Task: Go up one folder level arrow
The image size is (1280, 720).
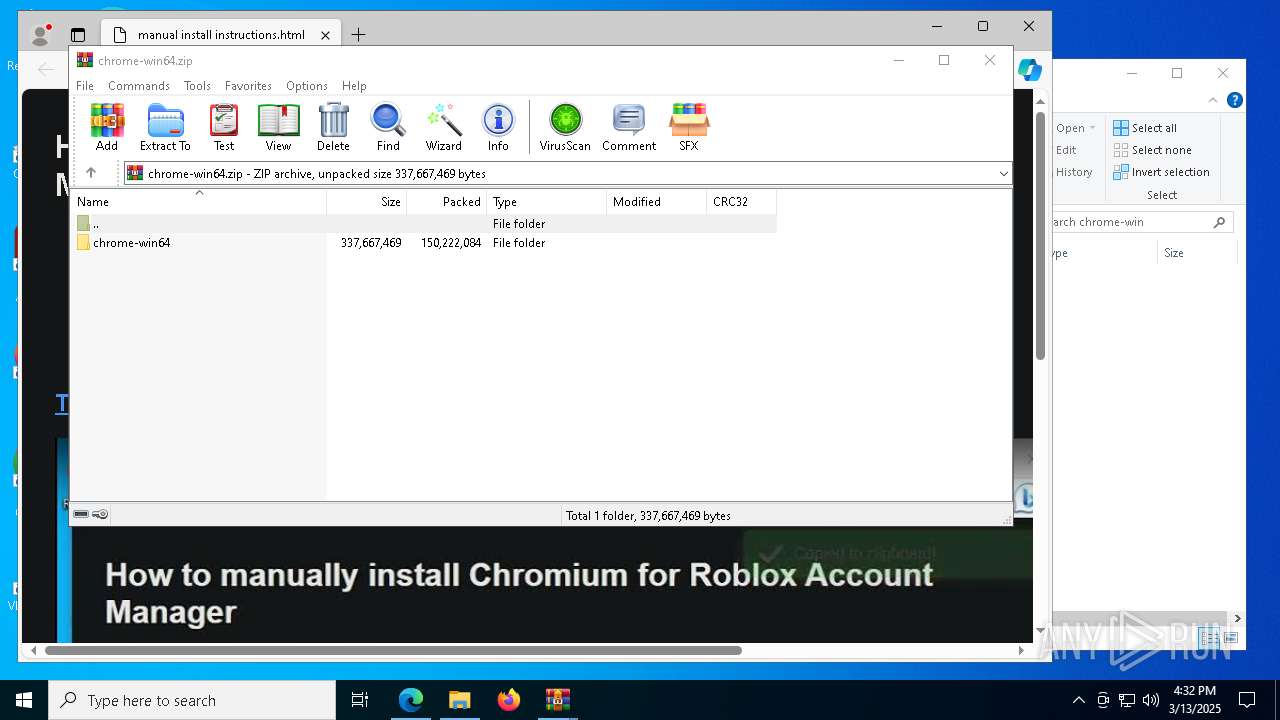Action: (x=91, y=173)
